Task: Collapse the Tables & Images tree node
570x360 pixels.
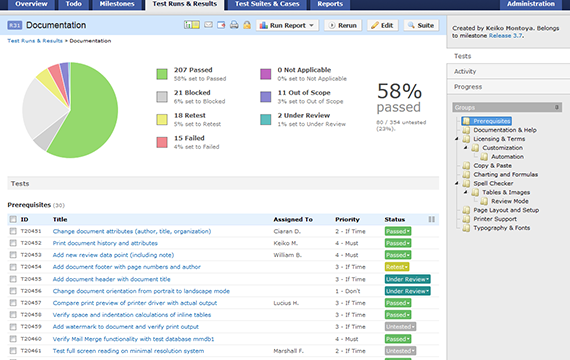Action: pyautogui.click(x=466, y=192)
